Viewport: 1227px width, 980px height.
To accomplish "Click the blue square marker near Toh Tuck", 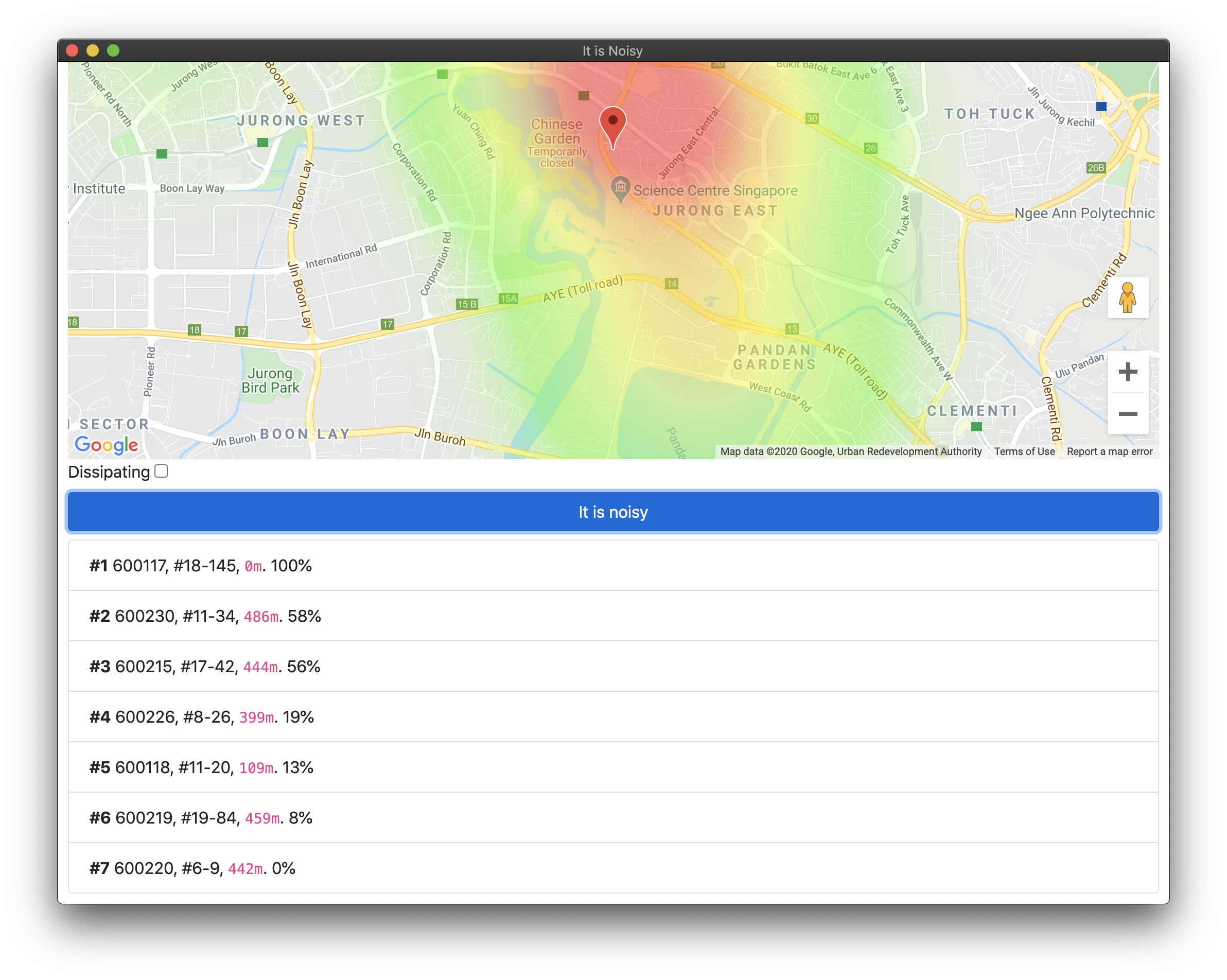I will pyautogui.click(x=1101, y=107).
